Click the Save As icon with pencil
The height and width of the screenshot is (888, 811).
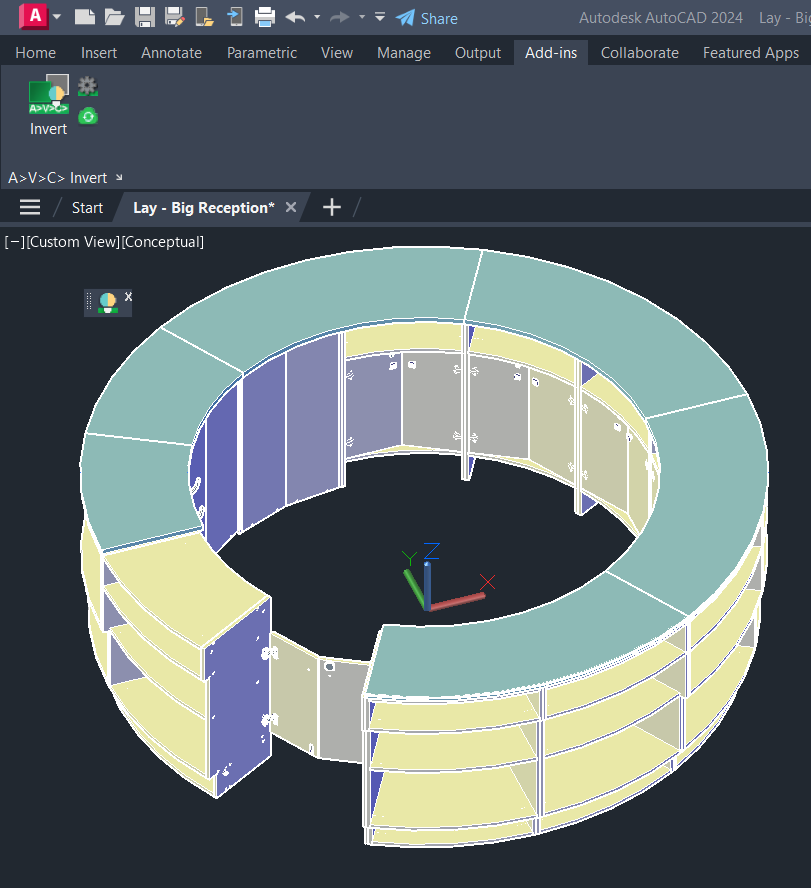(174, 17)
